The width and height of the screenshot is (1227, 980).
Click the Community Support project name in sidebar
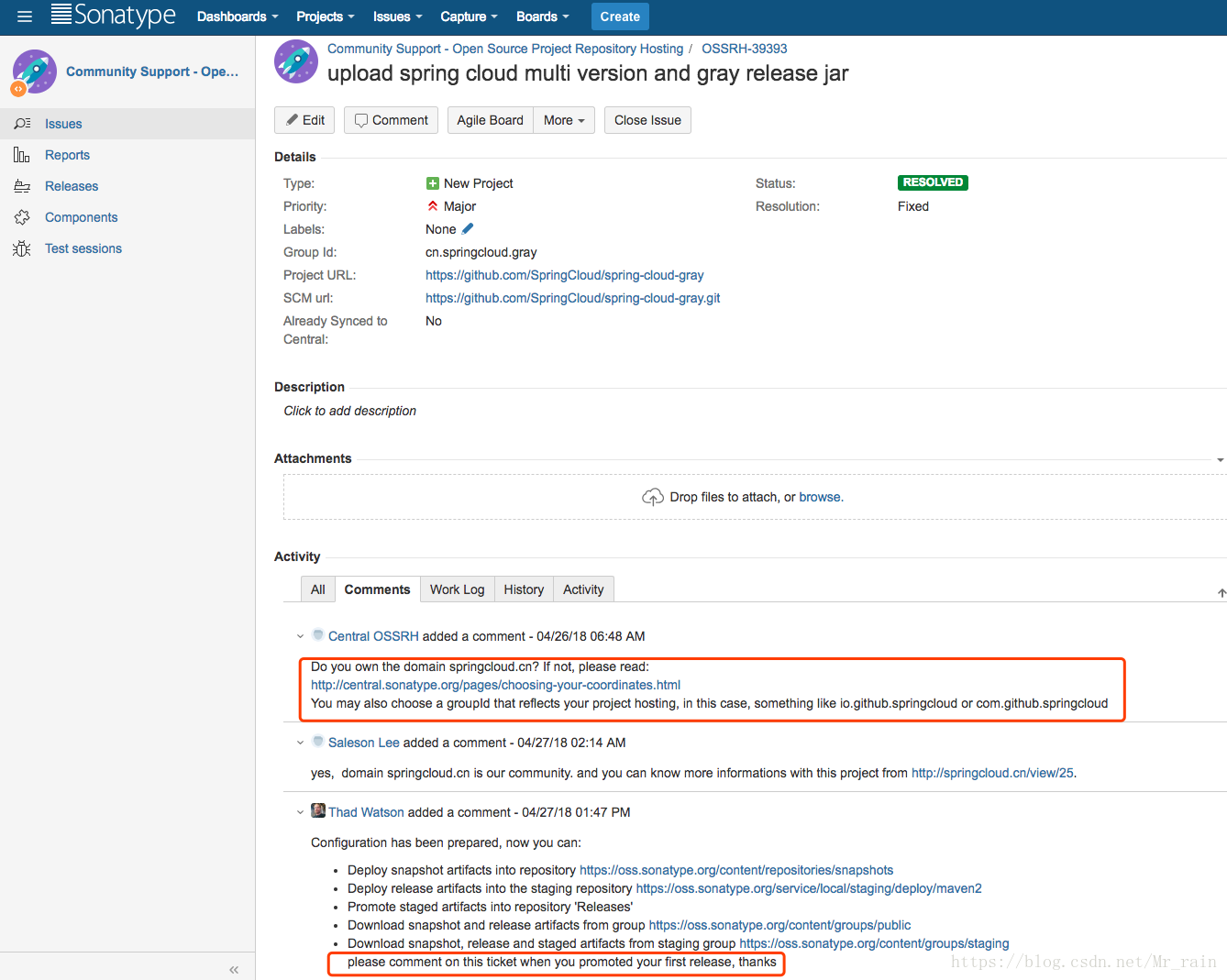tap(152, 72)
